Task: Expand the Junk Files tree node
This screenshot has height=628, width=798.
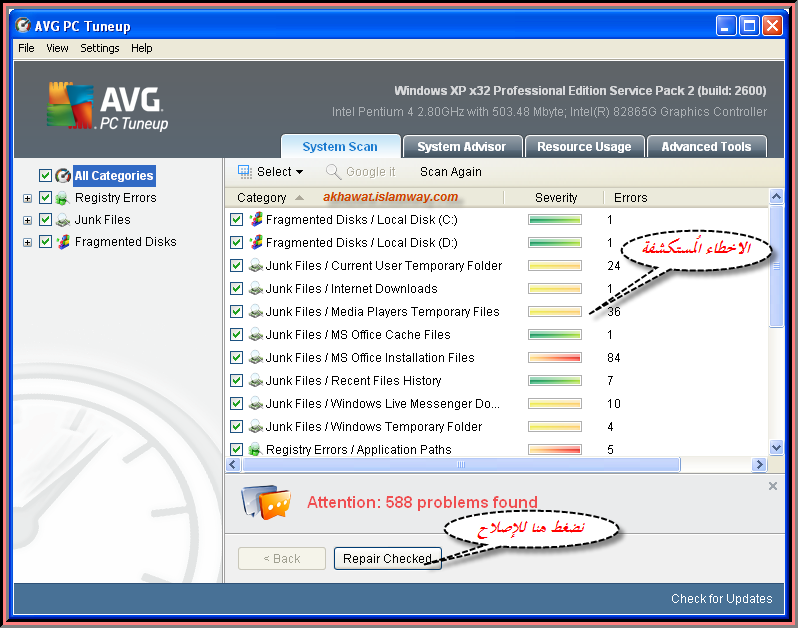Action: (x=27, y=220)
